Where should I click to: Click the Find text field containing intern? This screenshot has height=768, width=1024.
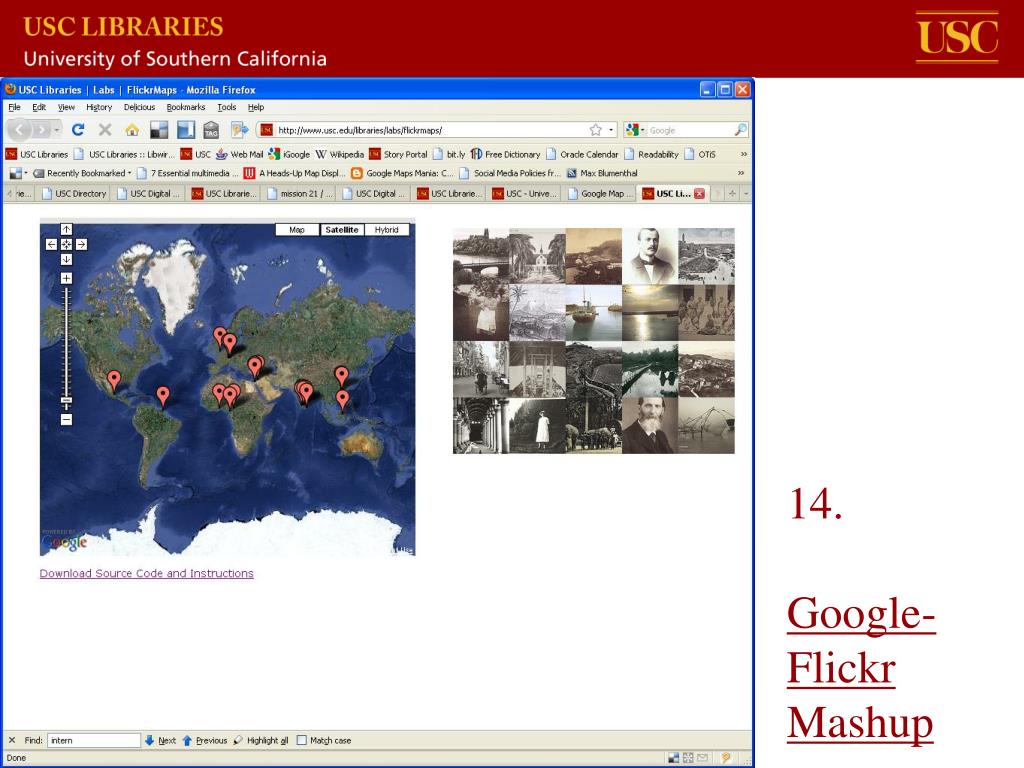point(94,740)
